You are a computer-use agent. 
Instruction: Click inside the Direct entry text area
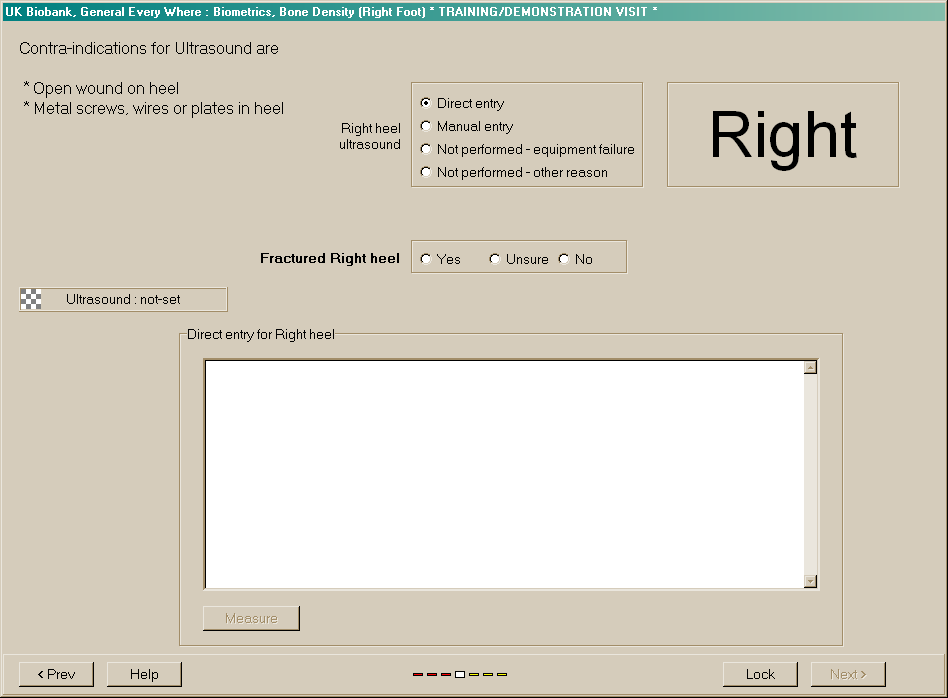(x=504, y=474)
